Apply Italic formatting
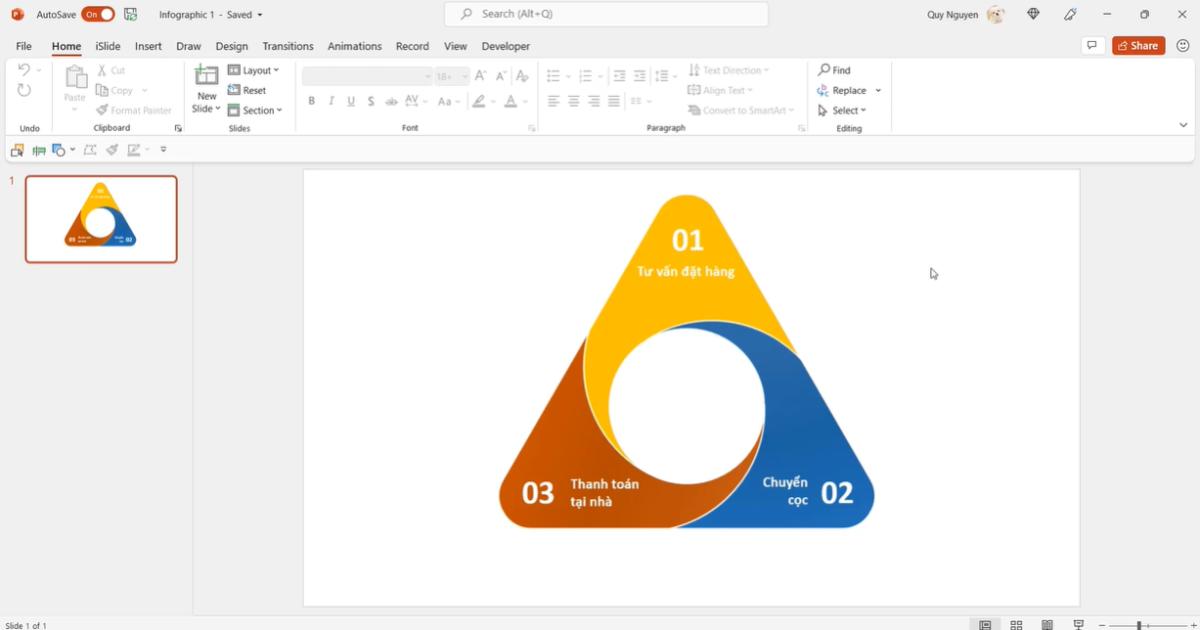 [x=331, y=101]
